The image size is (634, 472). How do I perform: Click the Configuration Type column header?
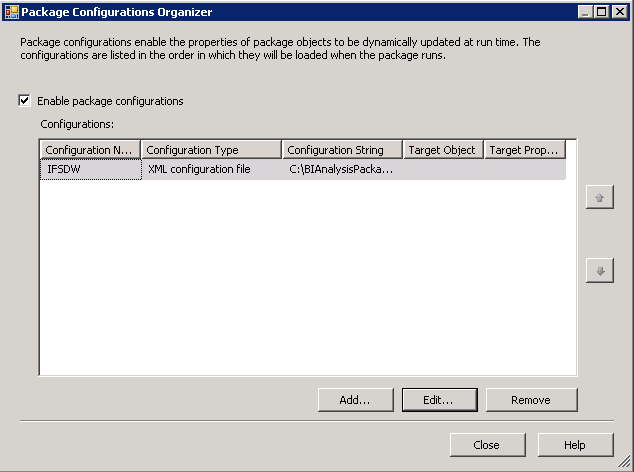pos(211,150)
